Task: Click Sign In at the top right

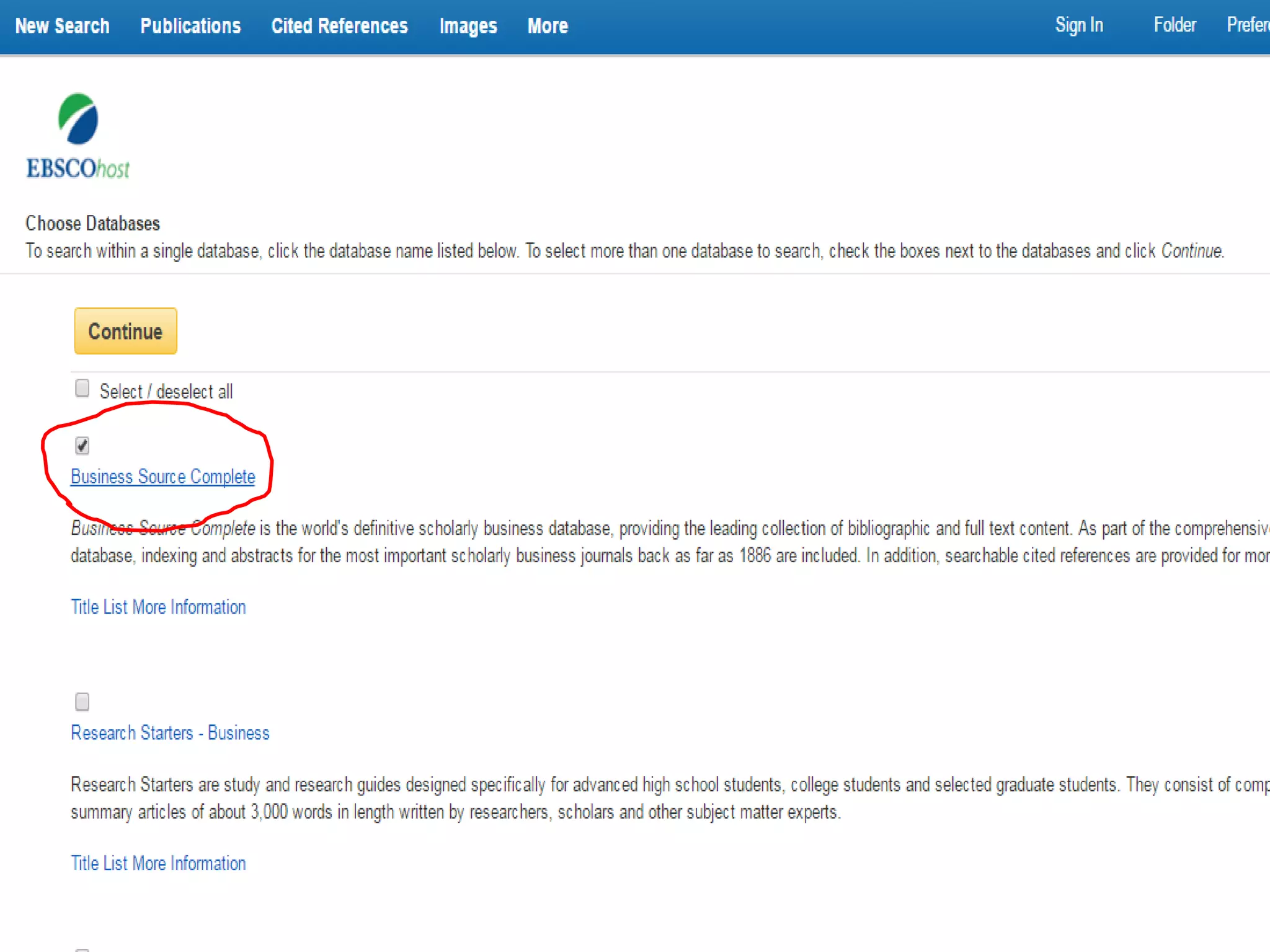Action: coord(1079,25)
